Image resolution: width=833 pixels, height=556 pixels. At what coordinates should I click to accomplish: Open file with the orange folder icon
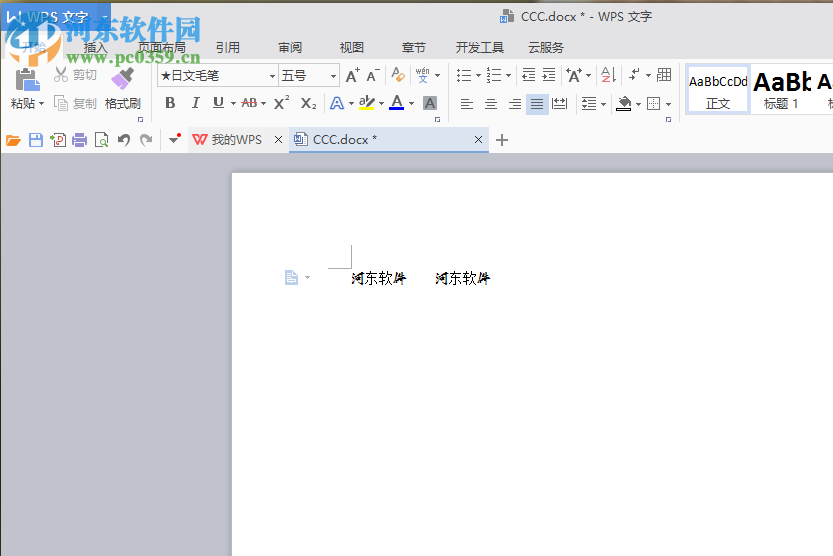[x=13, y=140]
